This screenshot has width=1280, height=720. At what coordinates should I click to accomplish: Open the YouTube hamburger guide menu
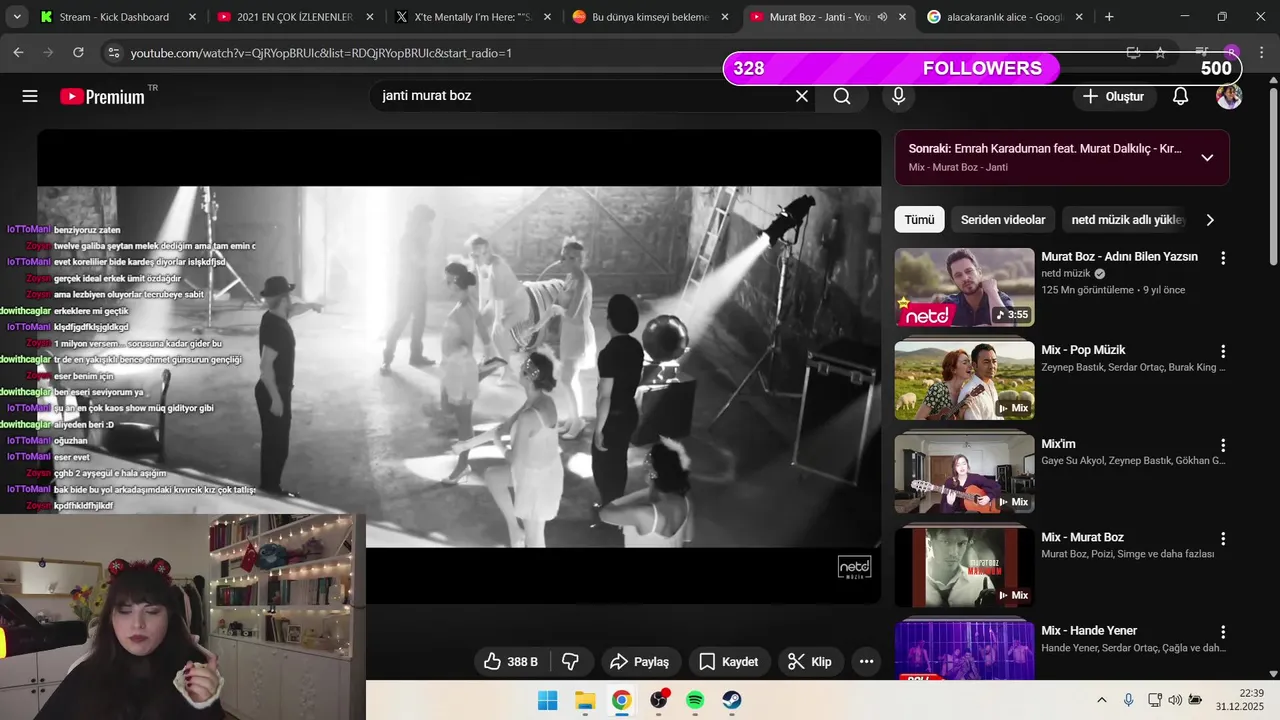(x=30, y=96)
